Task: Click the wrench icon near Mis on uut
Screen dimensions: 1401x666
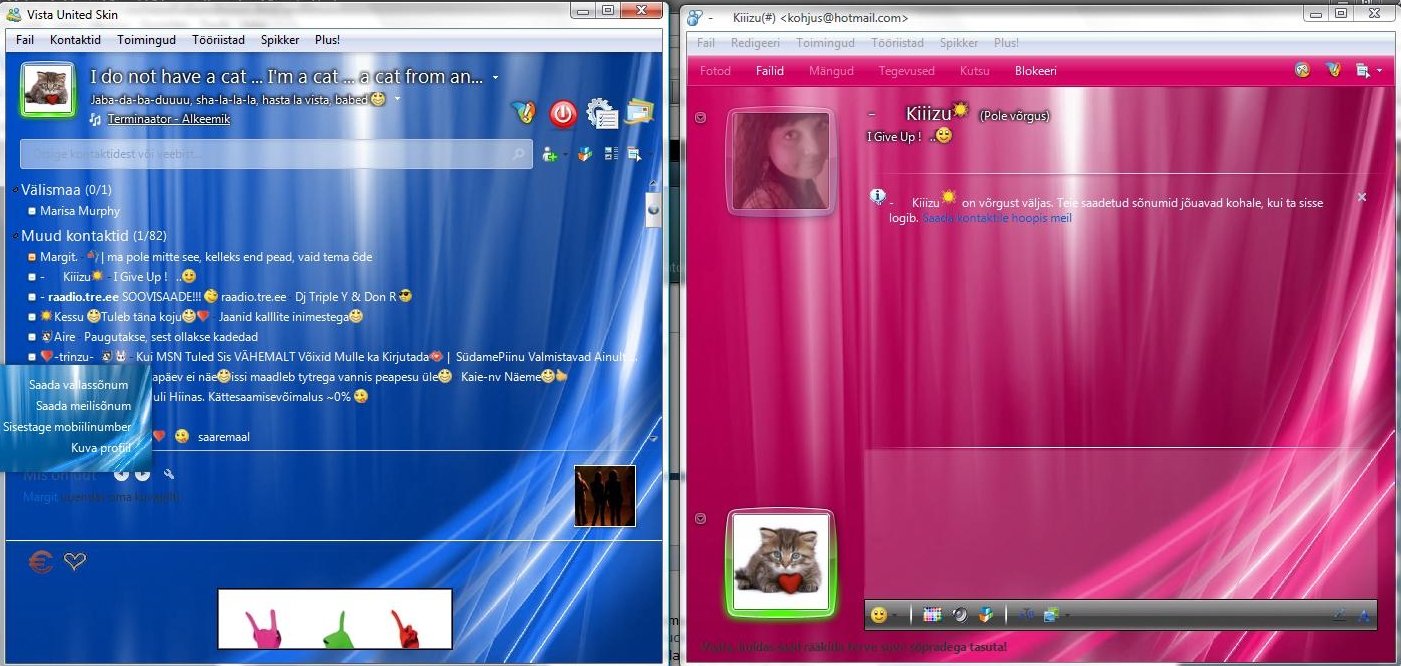Action: point(169,474)
